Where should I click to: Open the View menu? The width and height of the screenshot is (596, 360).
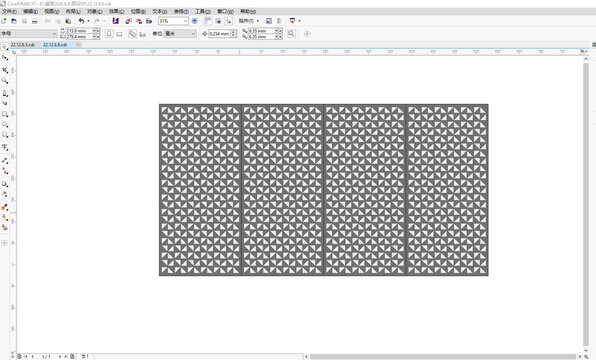tap(52, 12)
